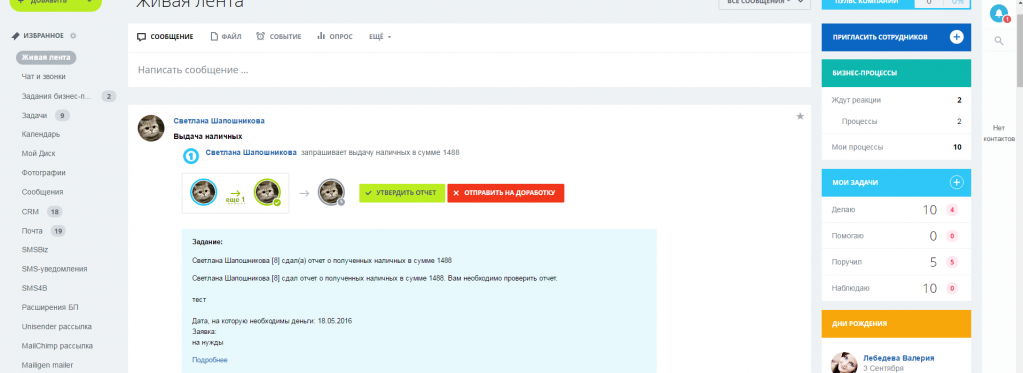Open author link Светлана Шапошникова in post header

pos(219,121)
